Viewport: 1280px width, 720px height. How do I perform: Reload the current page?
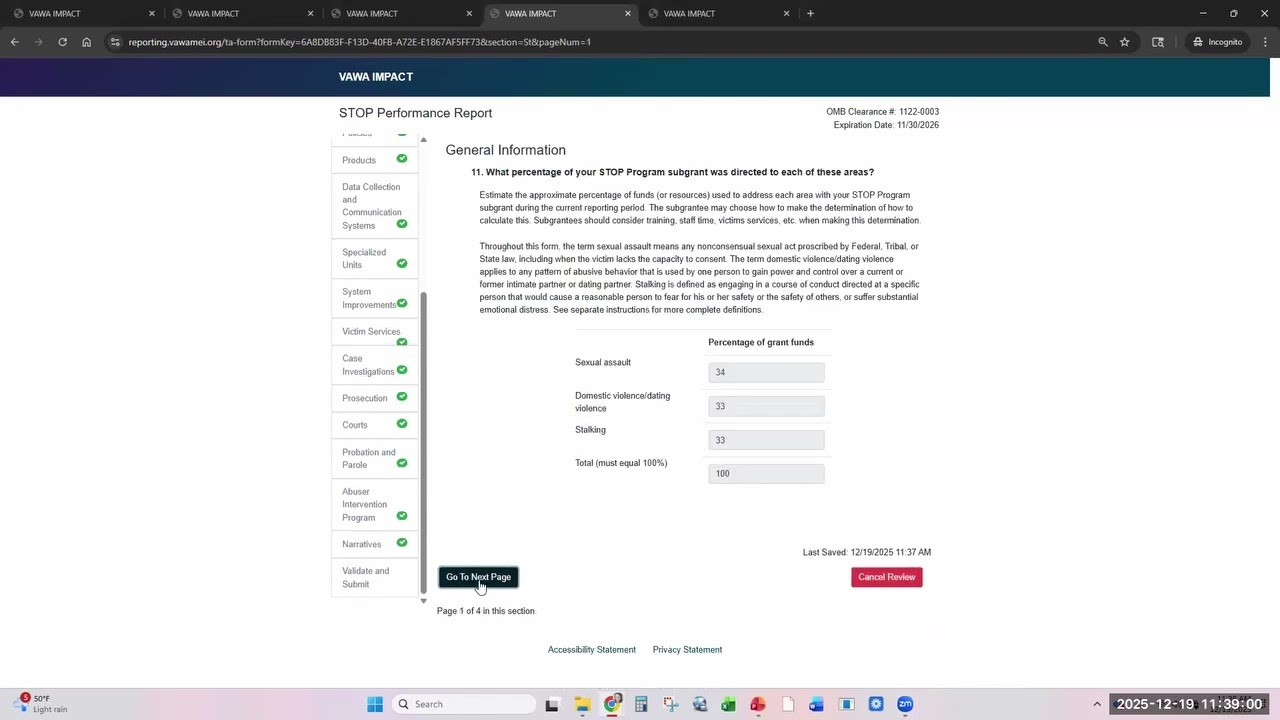(62, 42)
